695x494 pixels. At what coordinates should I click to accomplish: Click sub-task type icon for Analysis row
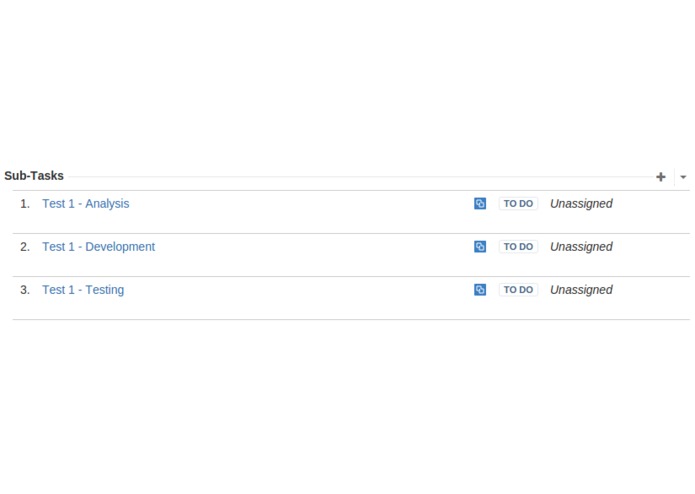[480, 203]
